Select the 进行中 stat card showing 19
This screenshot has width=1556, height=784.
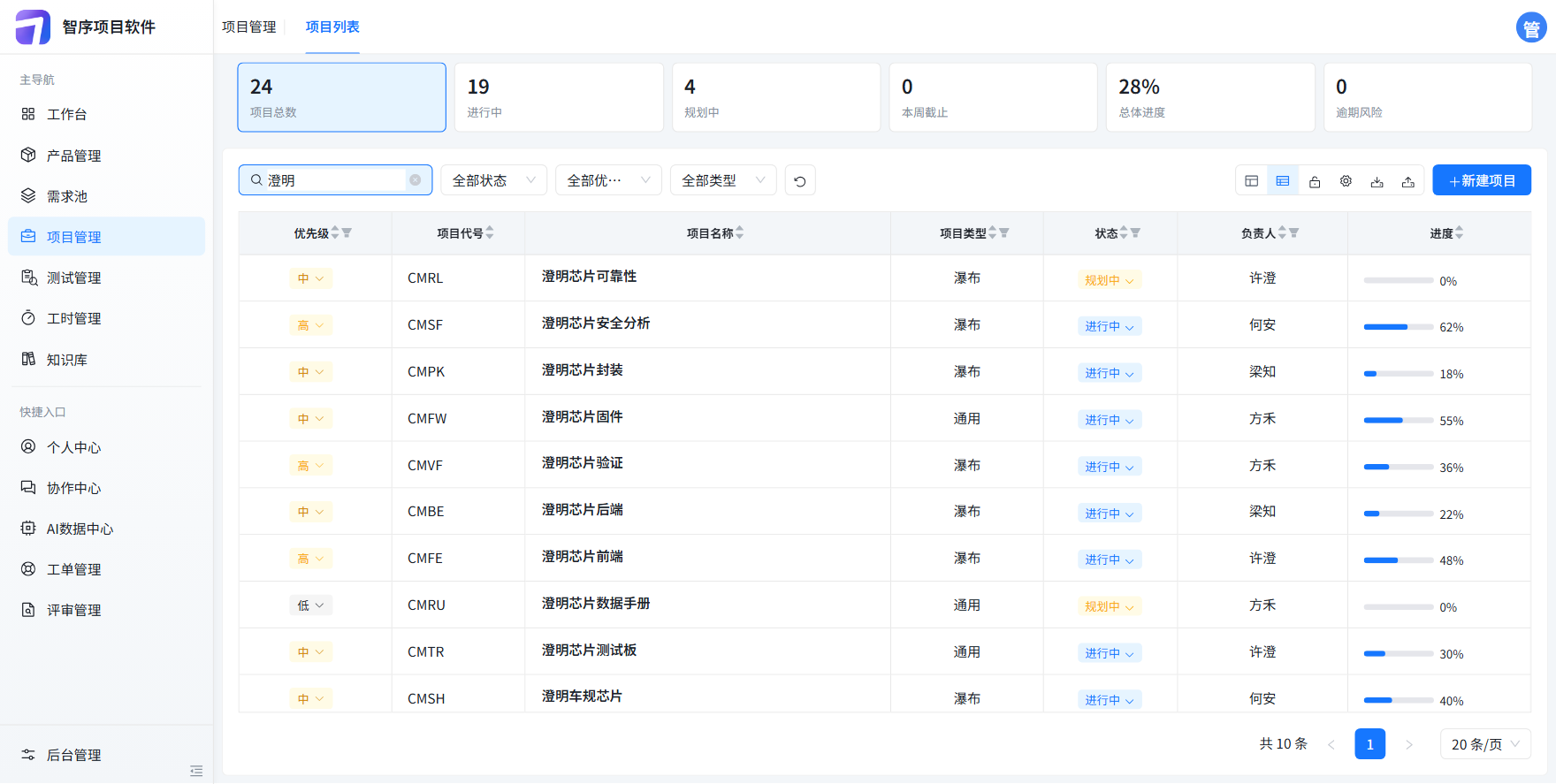coord(559,97)
